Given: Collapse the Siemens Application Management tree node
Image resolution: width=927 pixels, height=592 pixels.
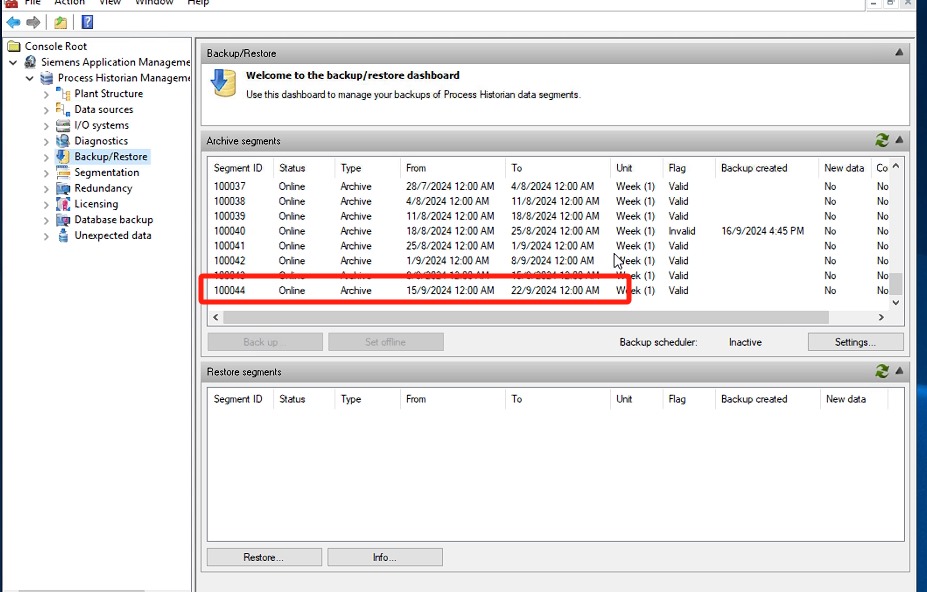Looking at the screenshot, I should pyautogui.click(x=13, y=62).
